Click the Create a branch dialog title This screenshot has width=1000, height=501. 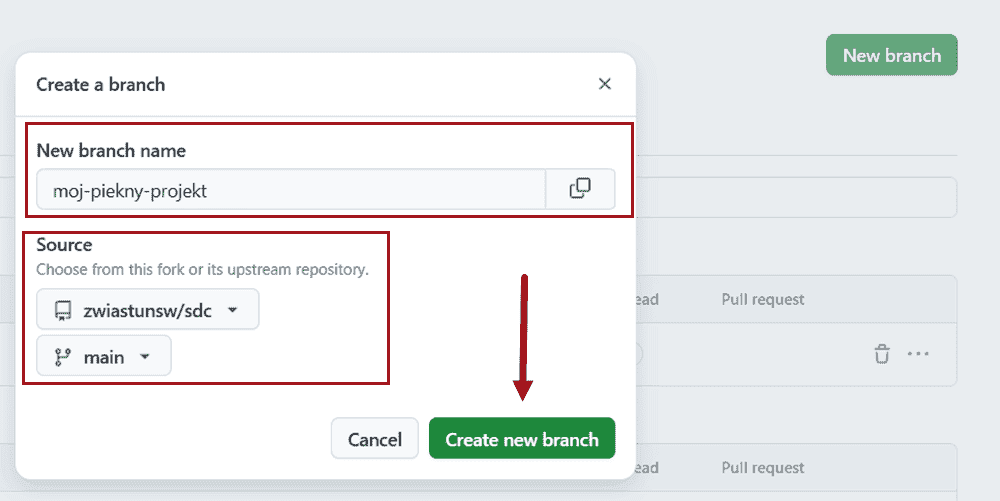click(101, 84)
